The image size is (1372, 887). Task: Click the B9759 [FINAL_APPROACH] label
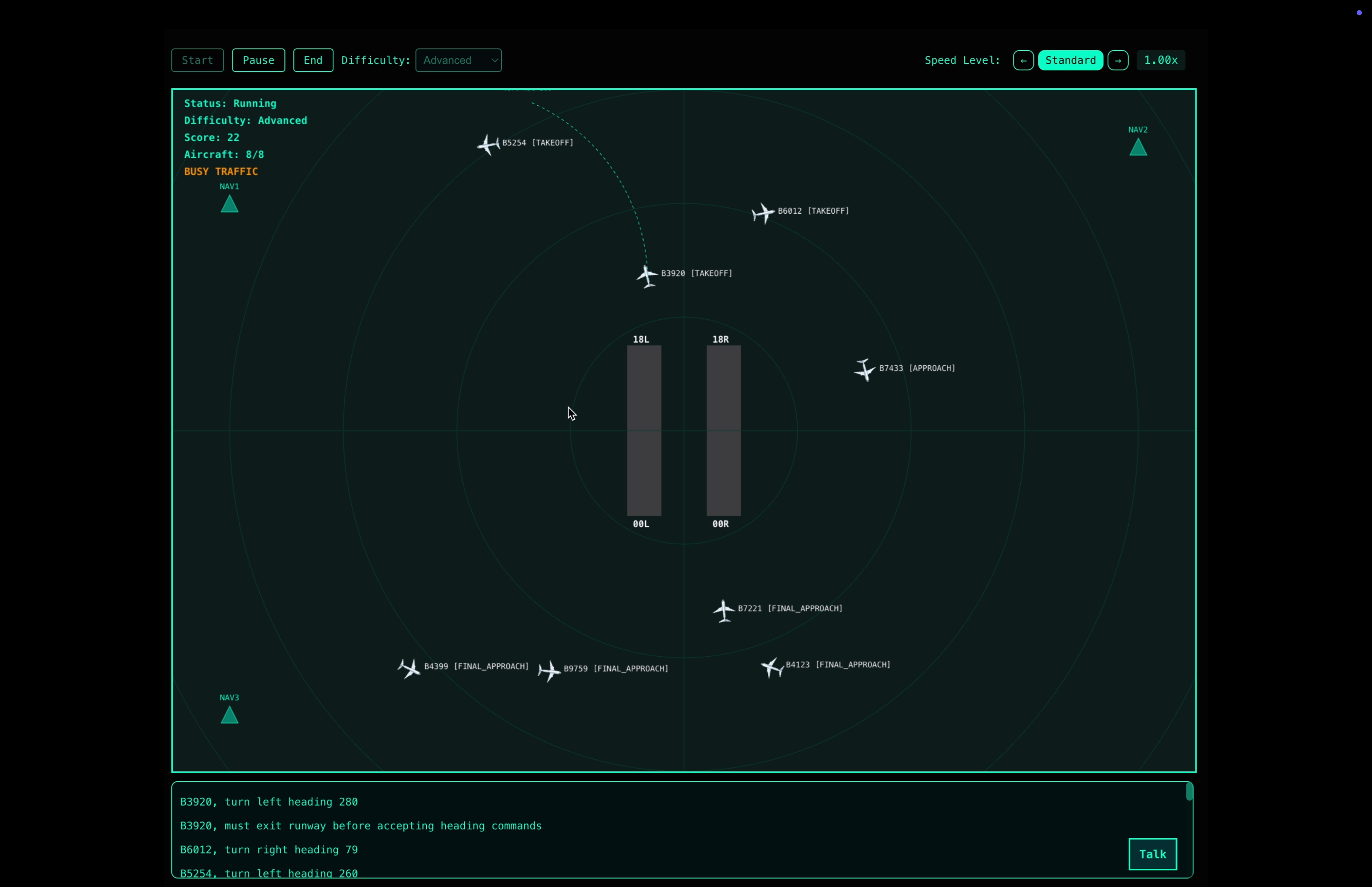616,669
